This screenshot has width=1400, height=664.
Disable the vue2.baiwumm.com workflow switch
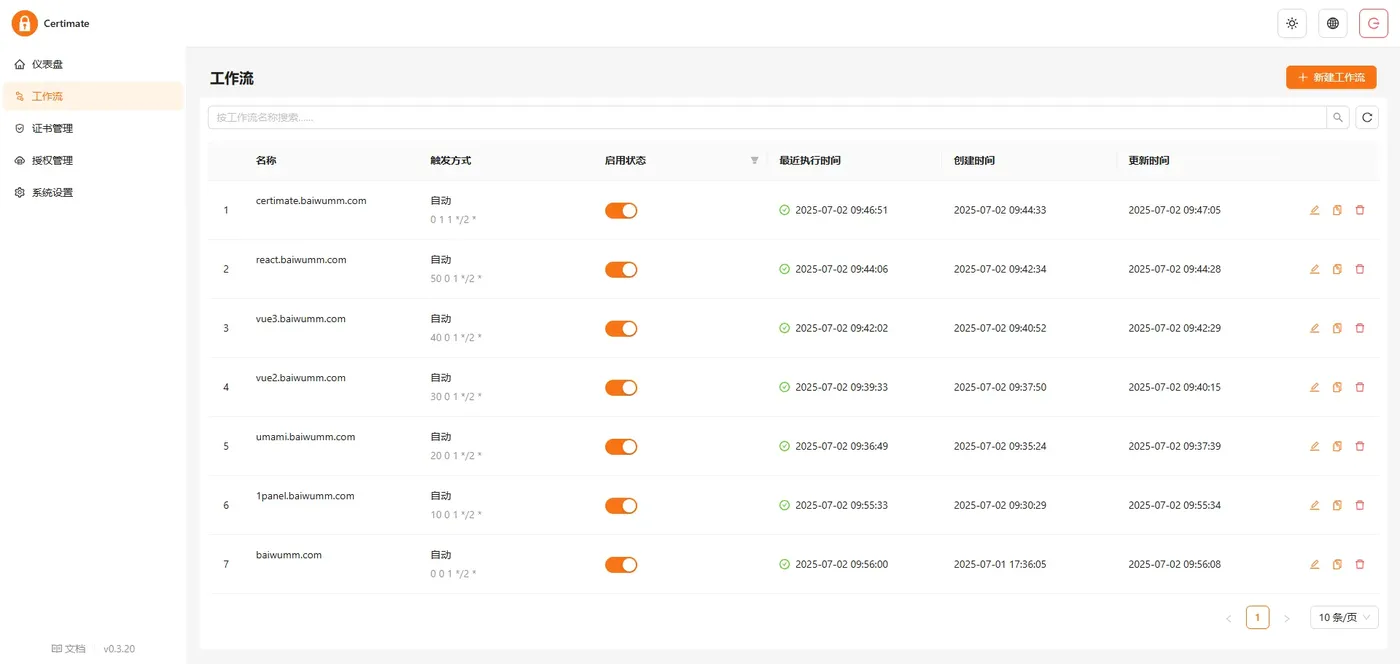tap(621, 387)
